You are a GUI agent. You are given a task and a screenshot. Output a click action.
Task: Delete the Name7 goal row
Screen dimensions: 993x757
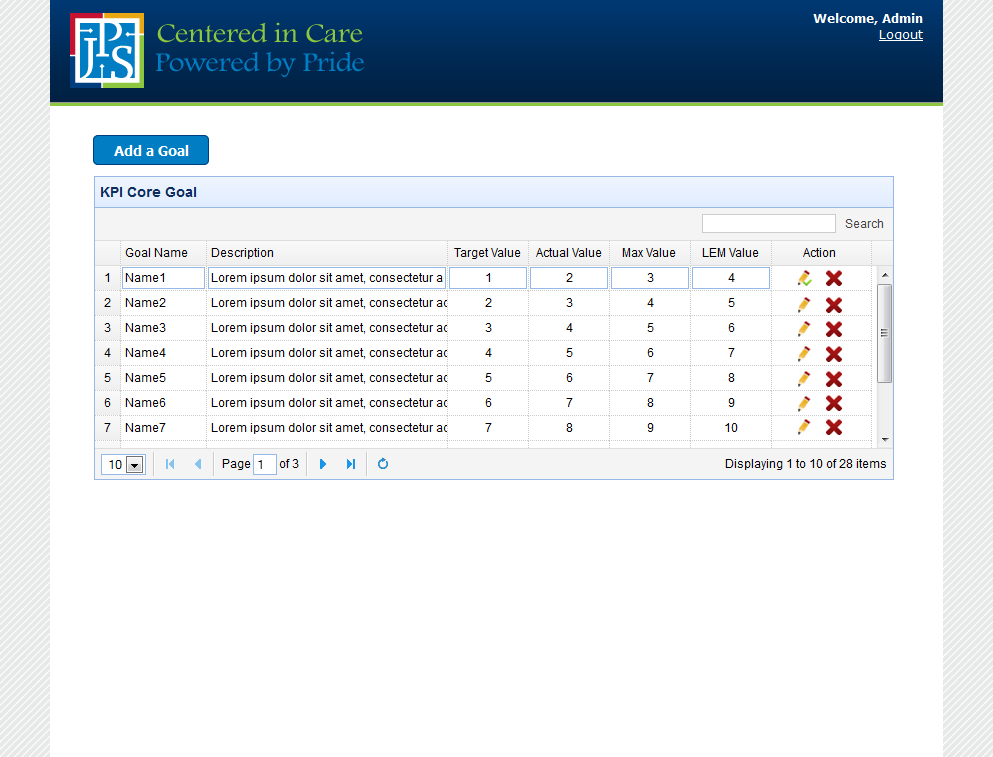(834, 427)
